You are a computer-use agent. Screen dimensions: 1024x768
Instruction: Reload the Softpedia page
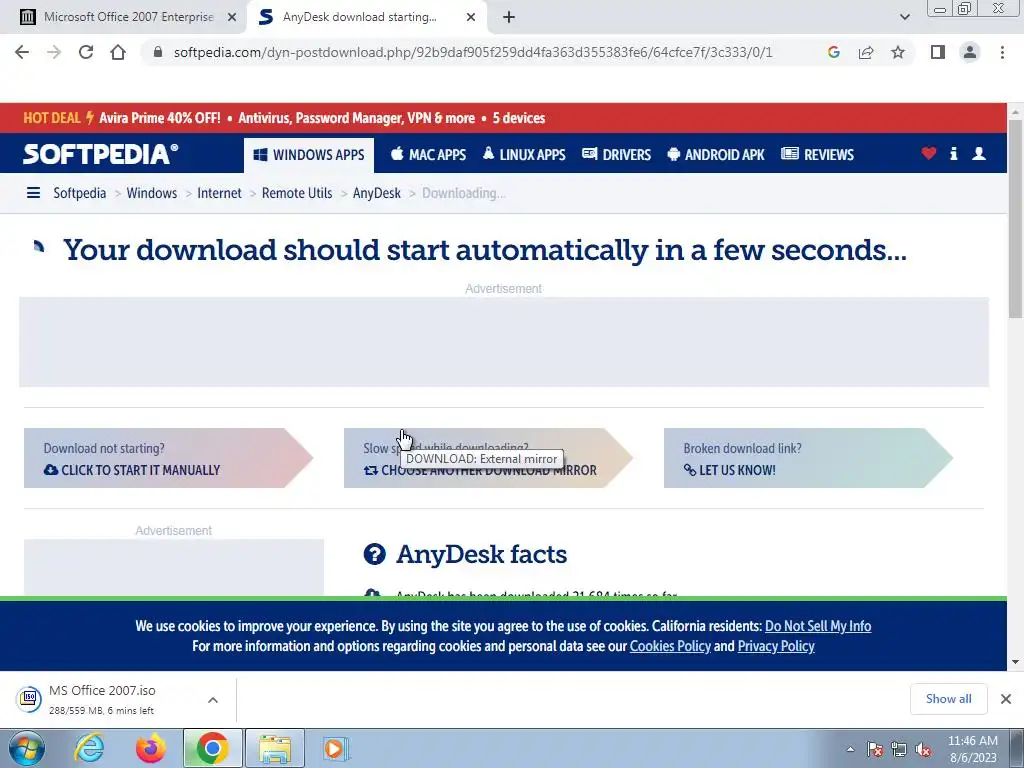86,52
